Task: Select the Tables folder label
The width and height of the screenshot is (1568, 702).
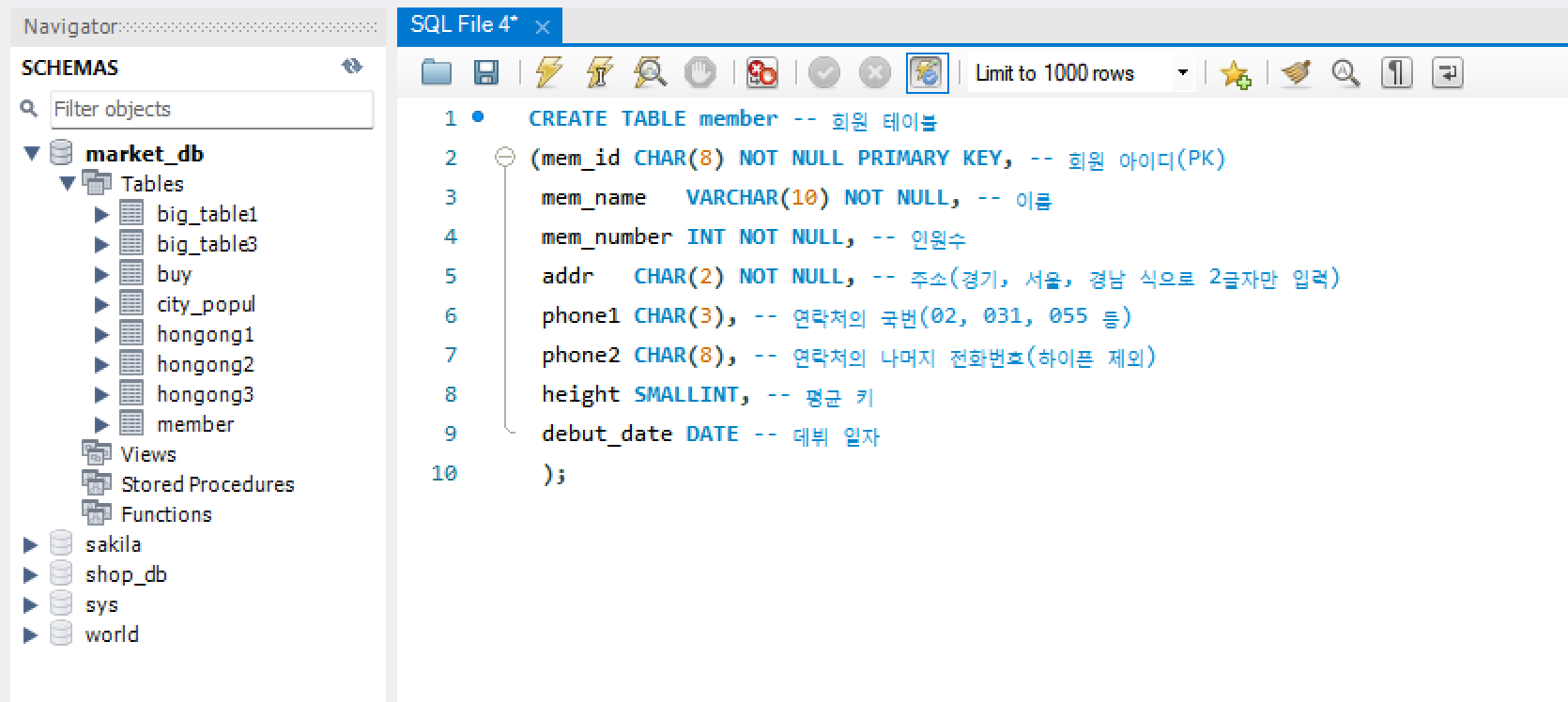Action: point(152,183)
